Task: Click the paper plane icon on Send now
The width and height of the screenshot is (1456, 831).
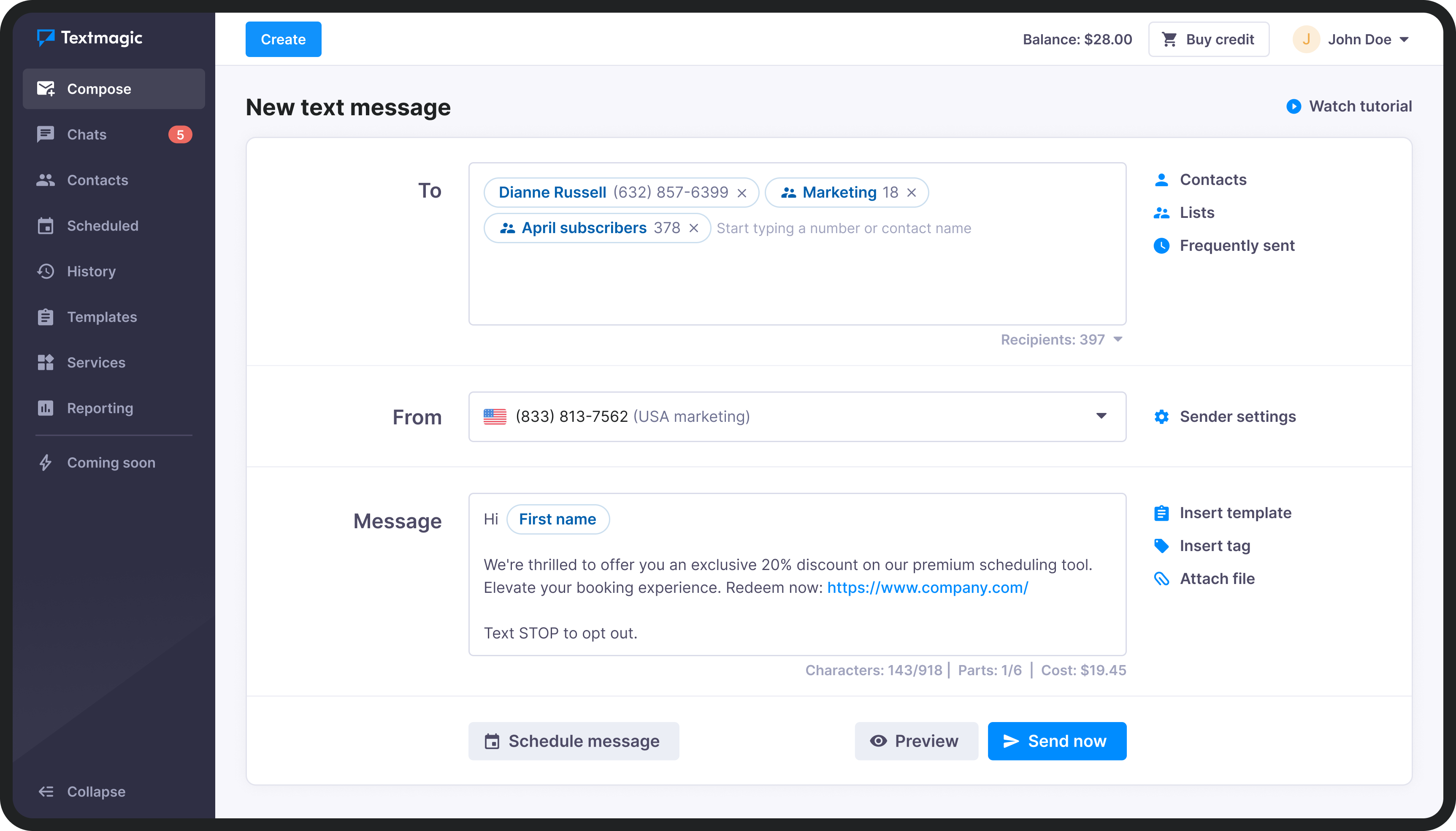Action: tap(1011, 741)
